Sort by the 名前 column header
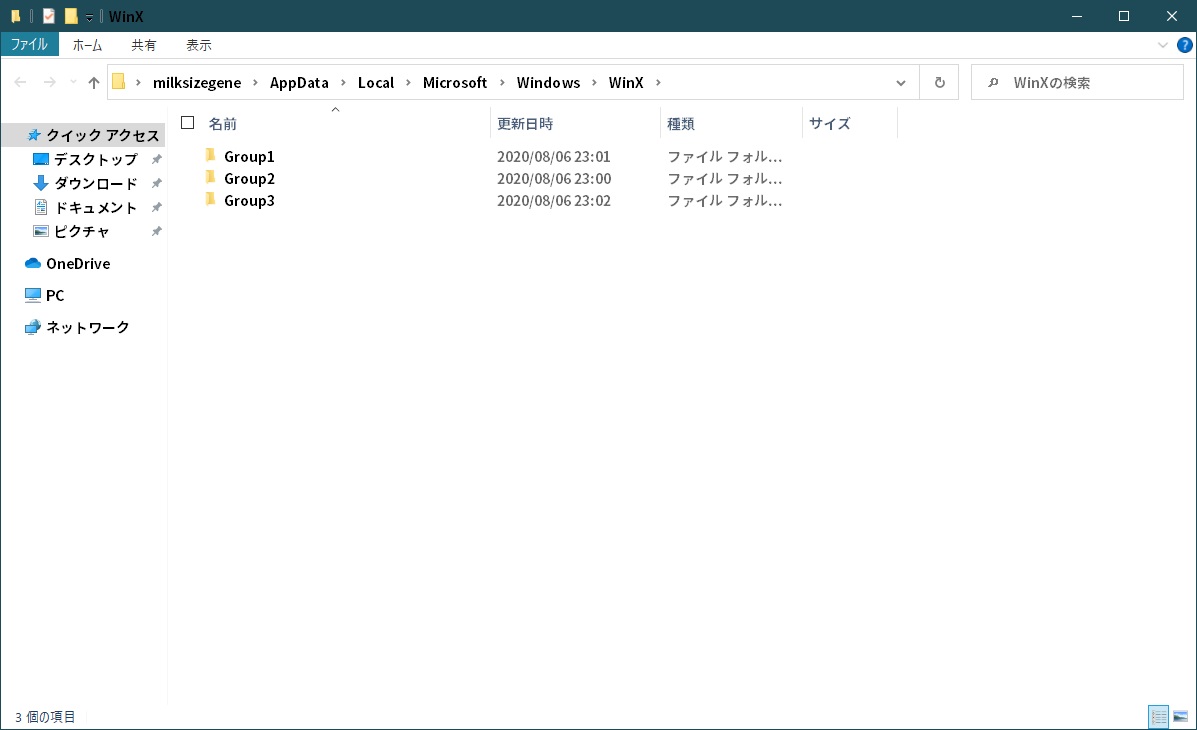The height and width of the screenshot is (730, 1197). point(223,123)
